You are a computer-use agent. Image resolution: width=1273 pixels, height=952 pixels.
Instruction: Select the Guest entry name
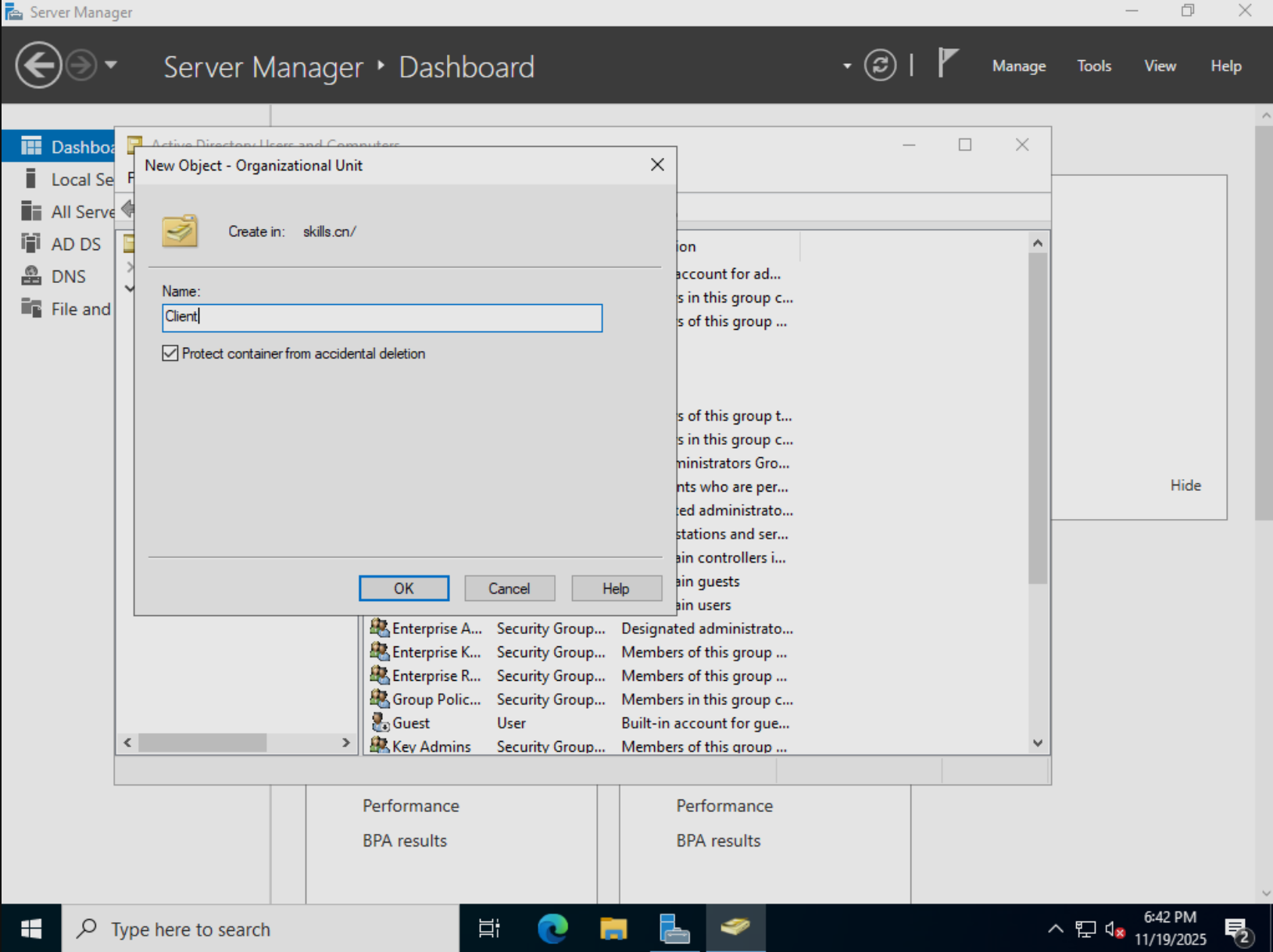[411, 723]
